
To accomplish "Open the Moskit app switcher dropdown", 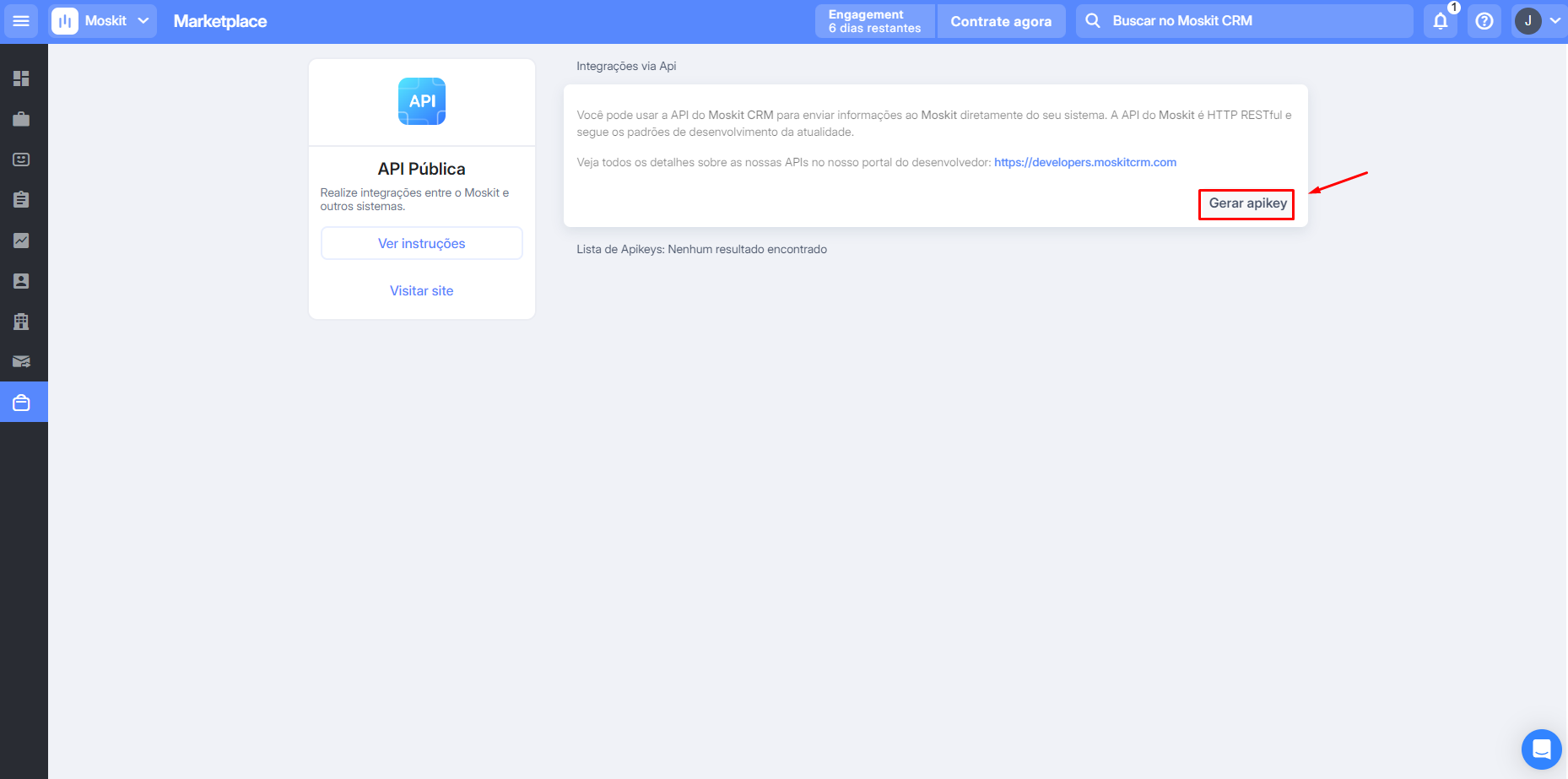I will coord(101,21).
